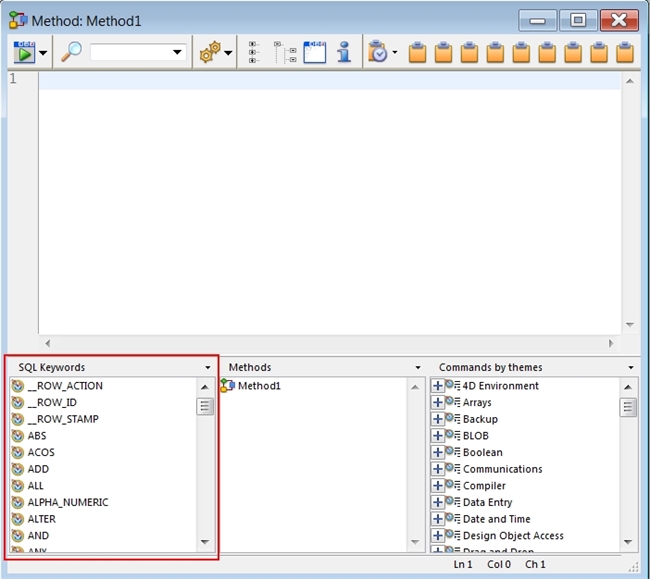Select the ALPHA_NUMERIC SQL keyword
650x579 pixels.
pos(67,502)
